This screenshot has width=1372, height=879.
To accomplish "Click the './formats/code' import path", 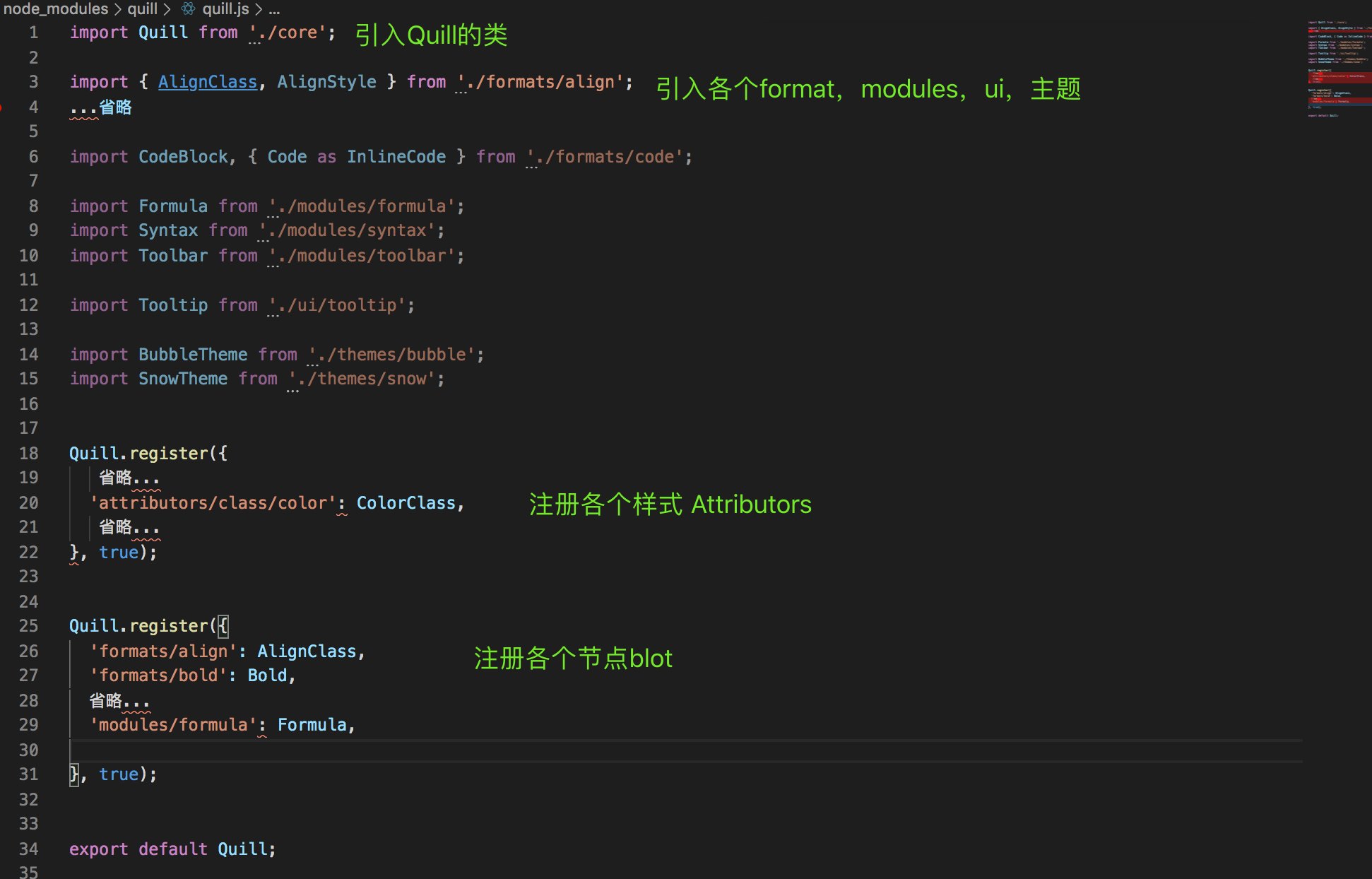I will [607, 157].
